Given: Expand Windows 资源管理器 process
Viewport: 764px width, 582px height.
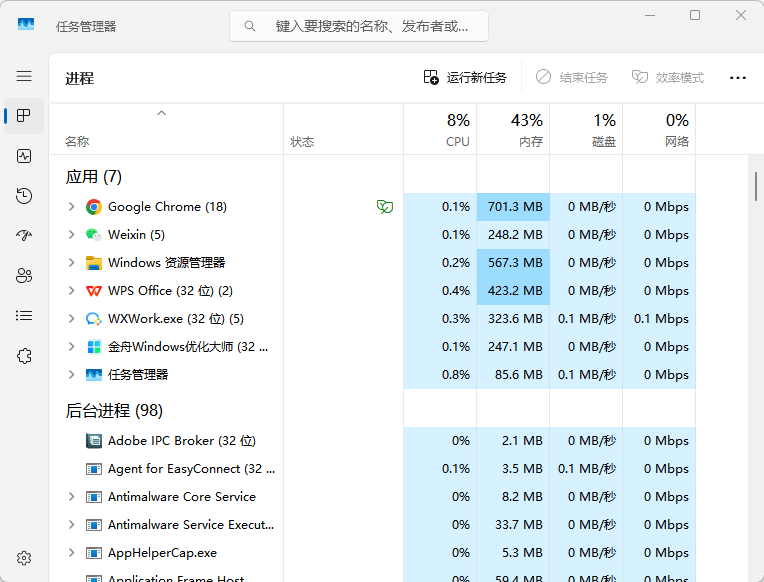Looking at the screenshot, I should [x=72, y=263].
